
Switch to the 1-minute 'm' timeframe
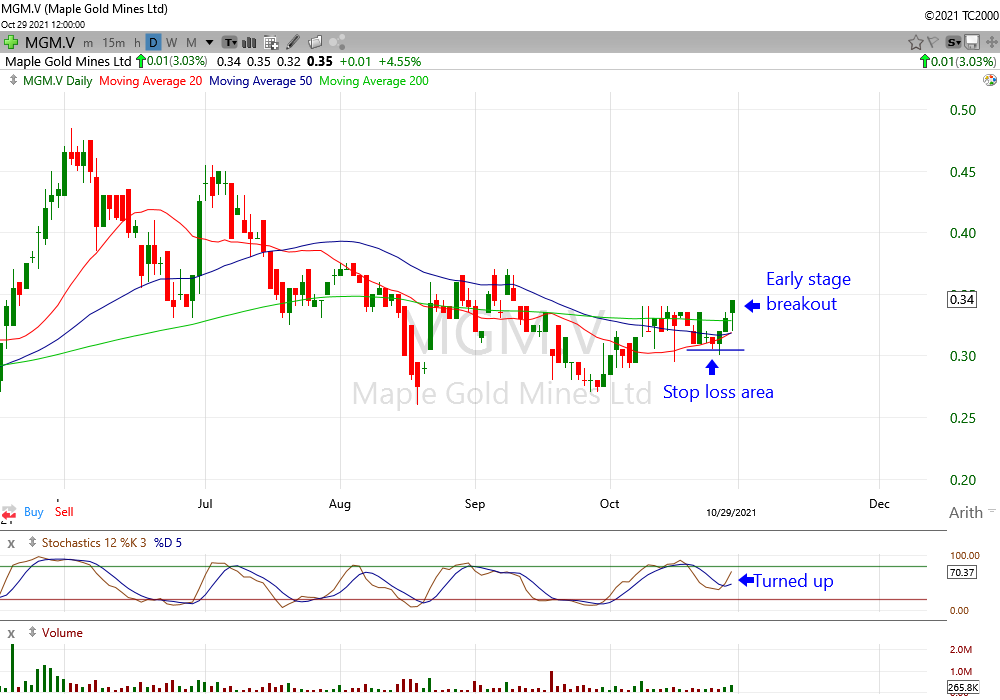click(88, 43)
